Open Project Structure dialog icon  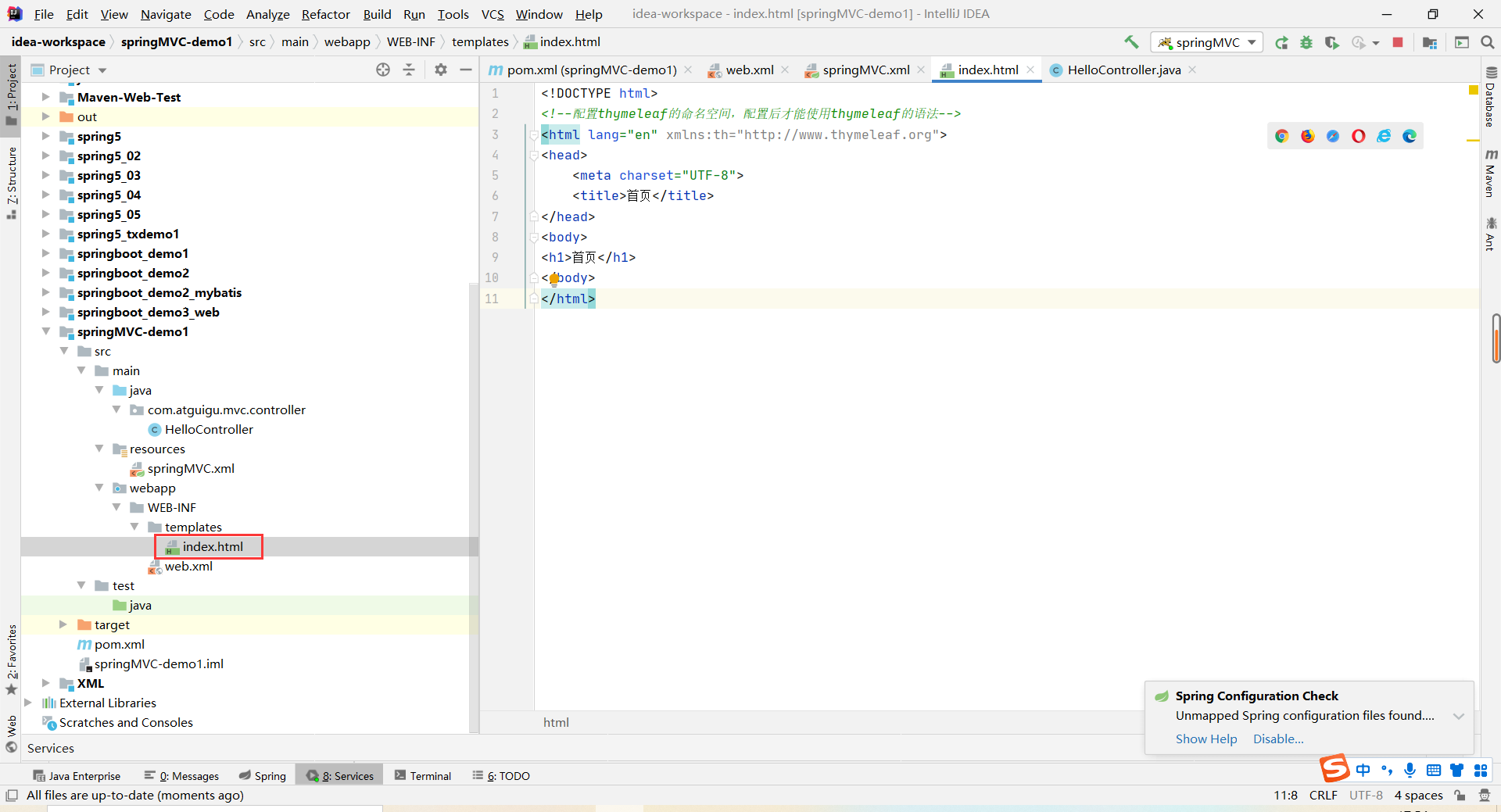click(x=1430, y=43)
